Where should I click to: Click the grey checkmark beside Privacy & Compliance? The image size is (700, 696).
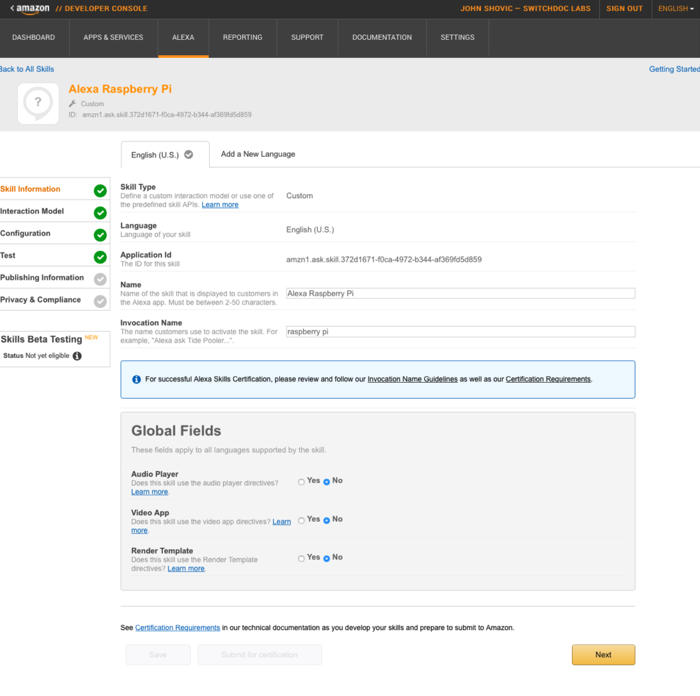100,301
